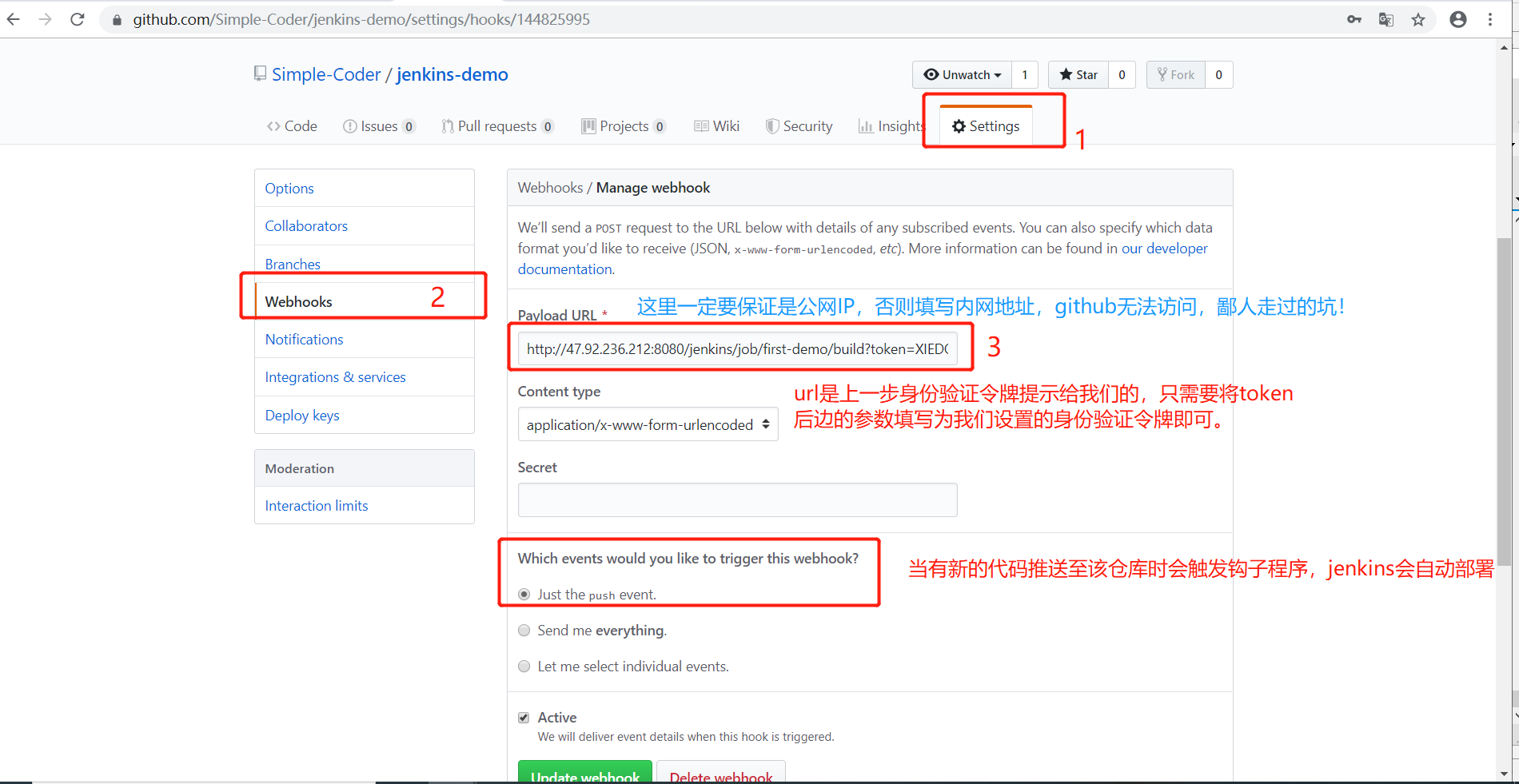Viewport: 1519px width, 784px height.
Task: Switch to the Security tab
Action: (x=799, y=126)
